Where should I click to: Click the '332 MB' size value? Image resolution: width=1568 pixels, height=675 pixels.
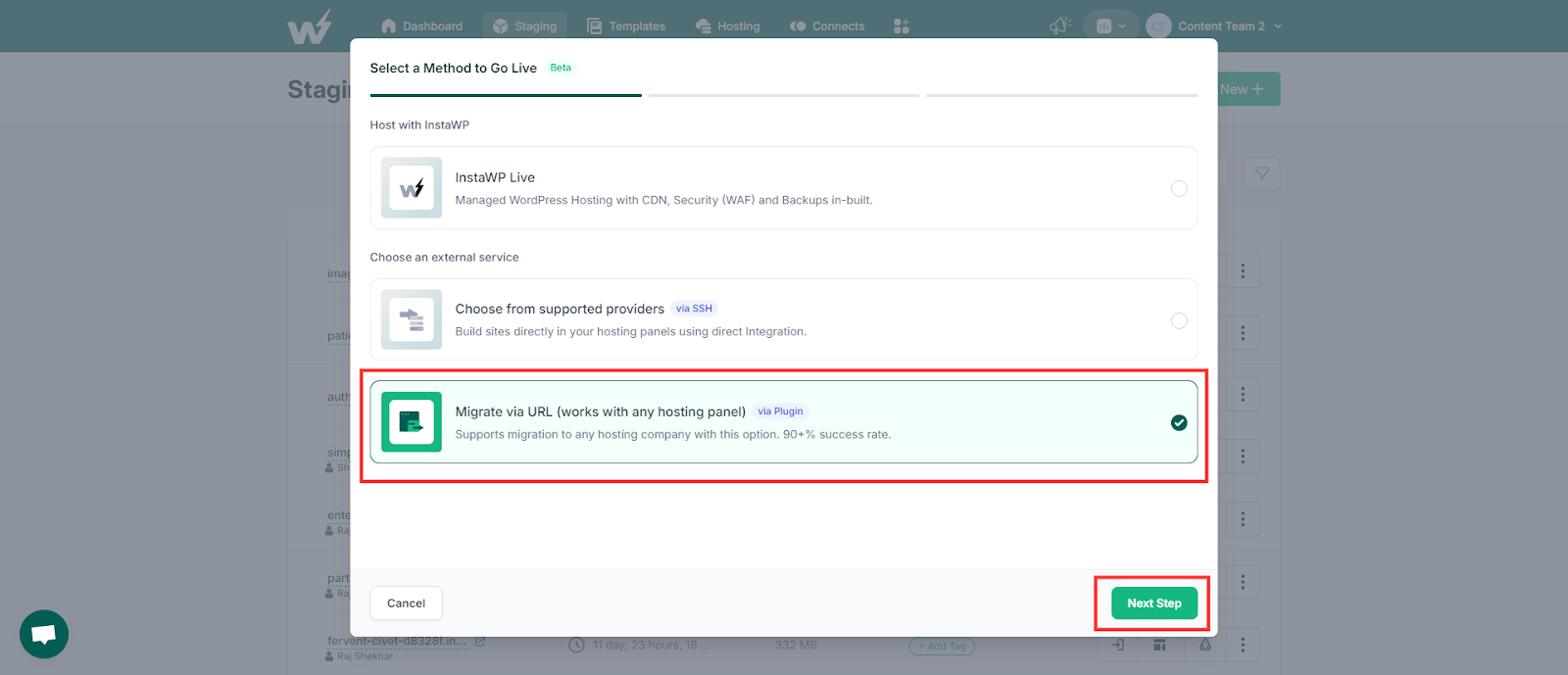(796, 645)
